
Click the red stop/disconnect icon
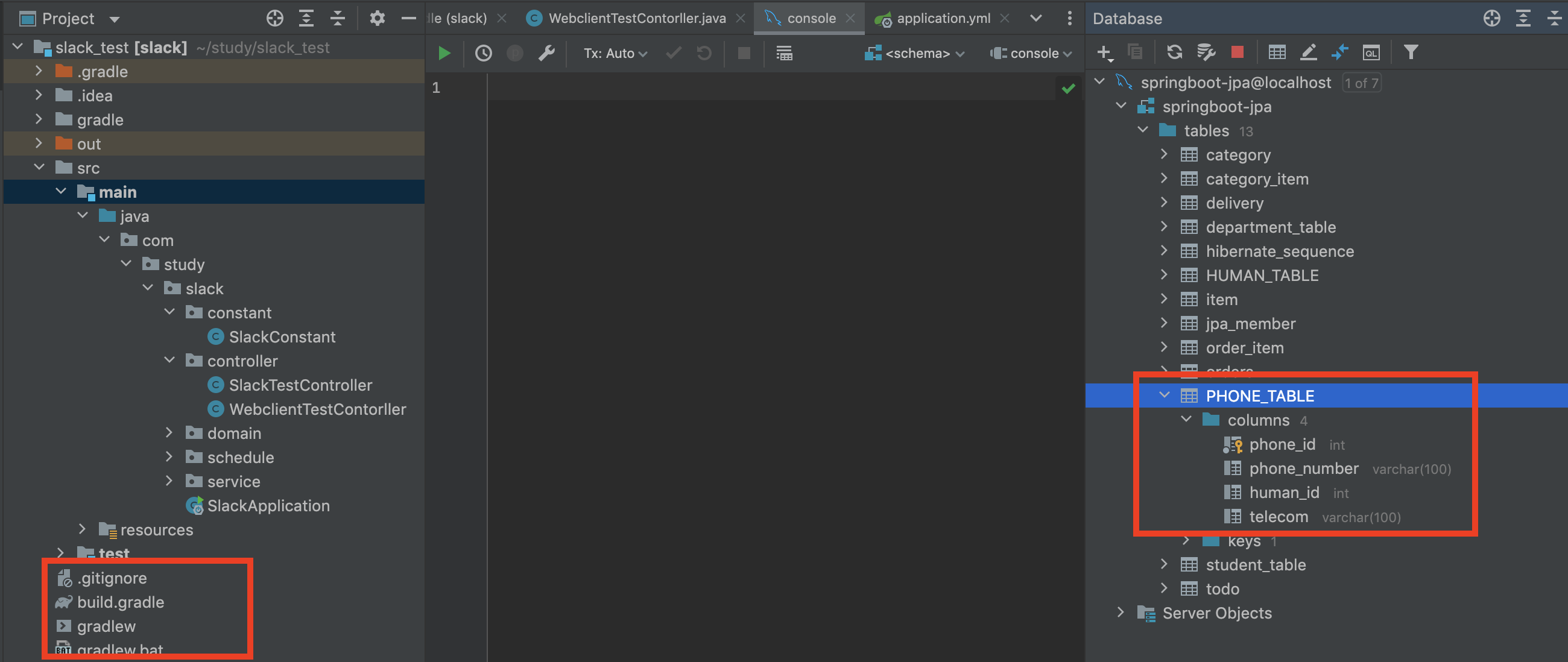coord(1237,52)
